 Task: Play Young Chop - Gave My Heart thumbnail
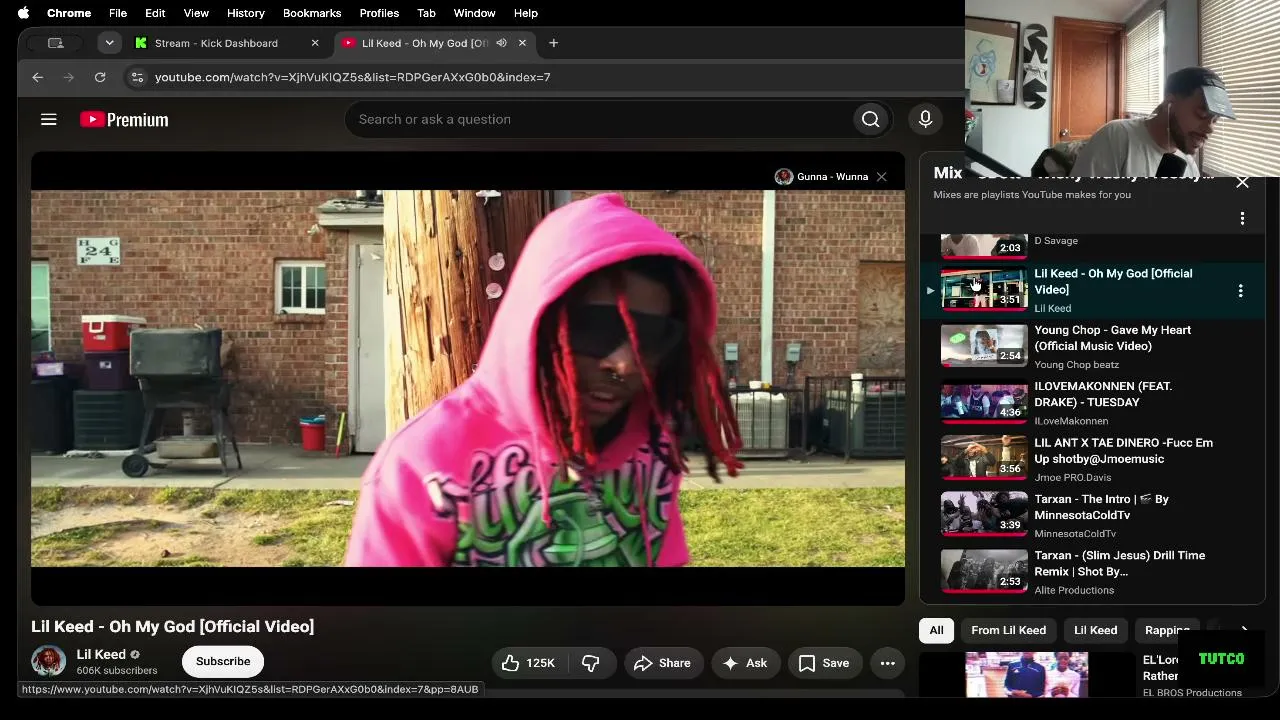(984, 346)
